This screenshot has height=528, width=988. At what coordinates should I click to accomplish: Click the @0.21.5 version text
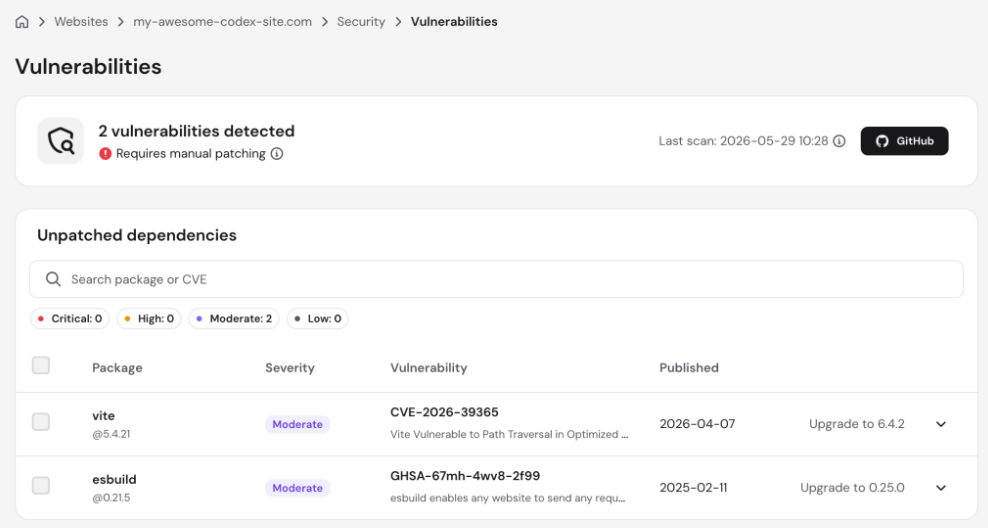111,498
